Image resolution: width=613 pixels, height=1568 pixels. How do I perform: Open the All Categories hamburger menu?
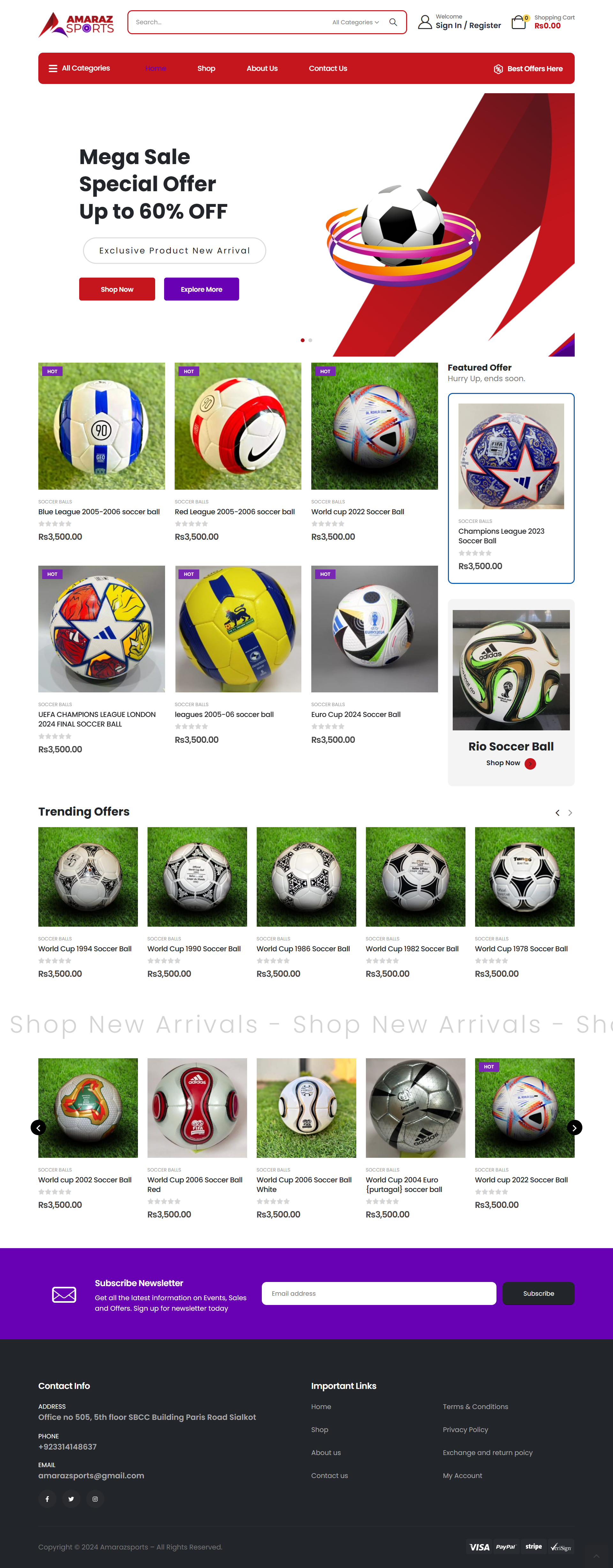[x=79, y=68]
